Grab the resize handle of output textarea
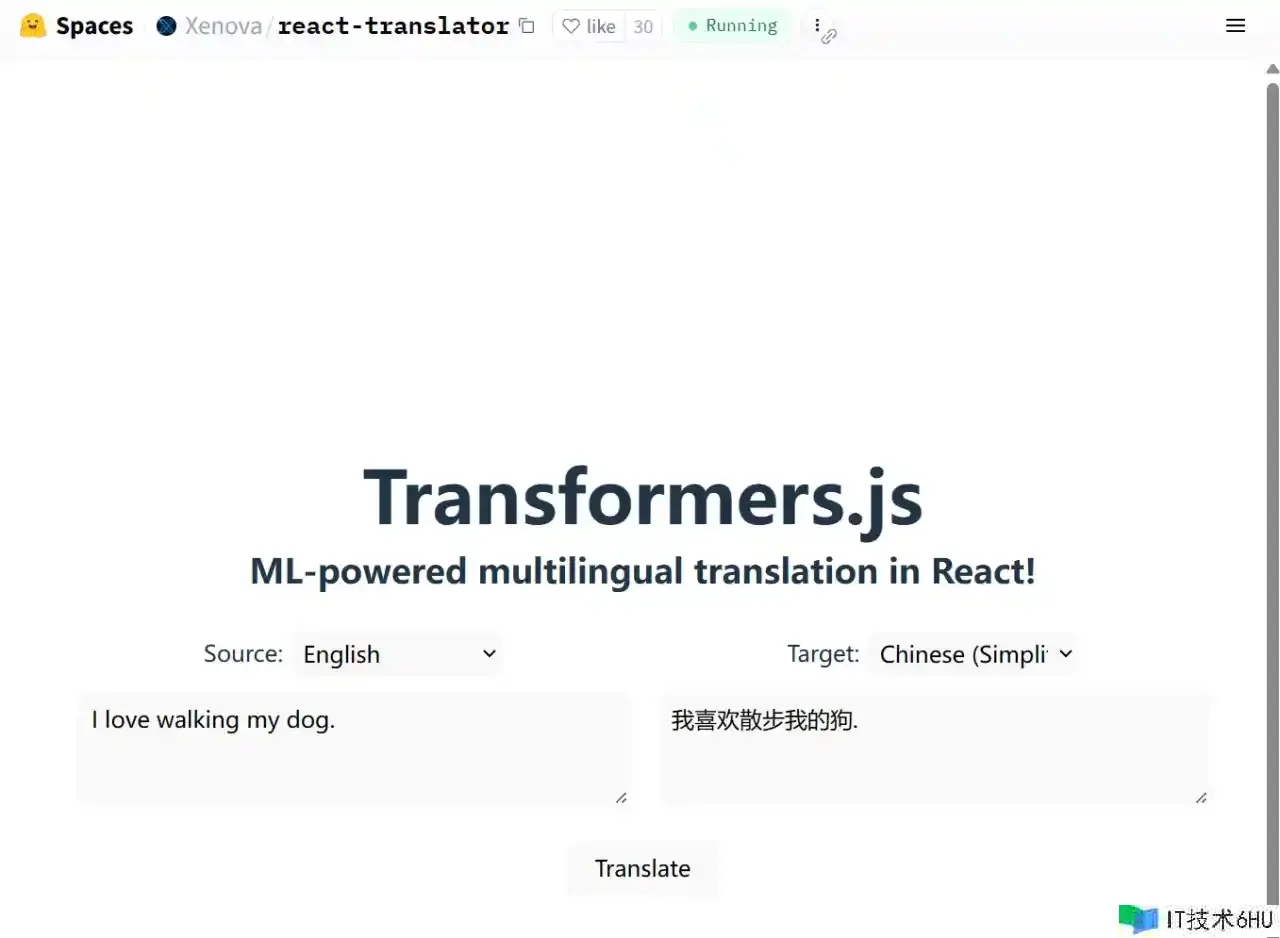 coord(1201,797)
